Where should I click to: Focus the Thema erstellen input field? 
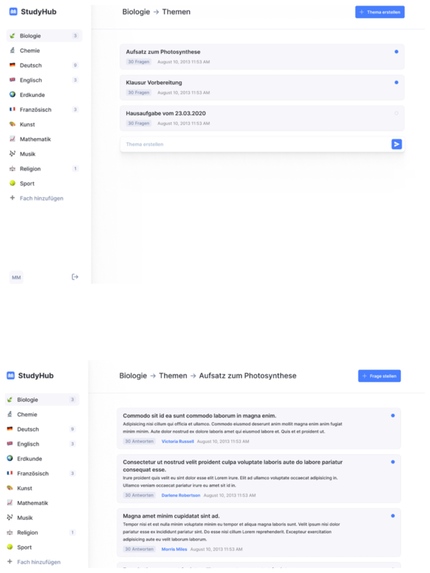point(255,144)
